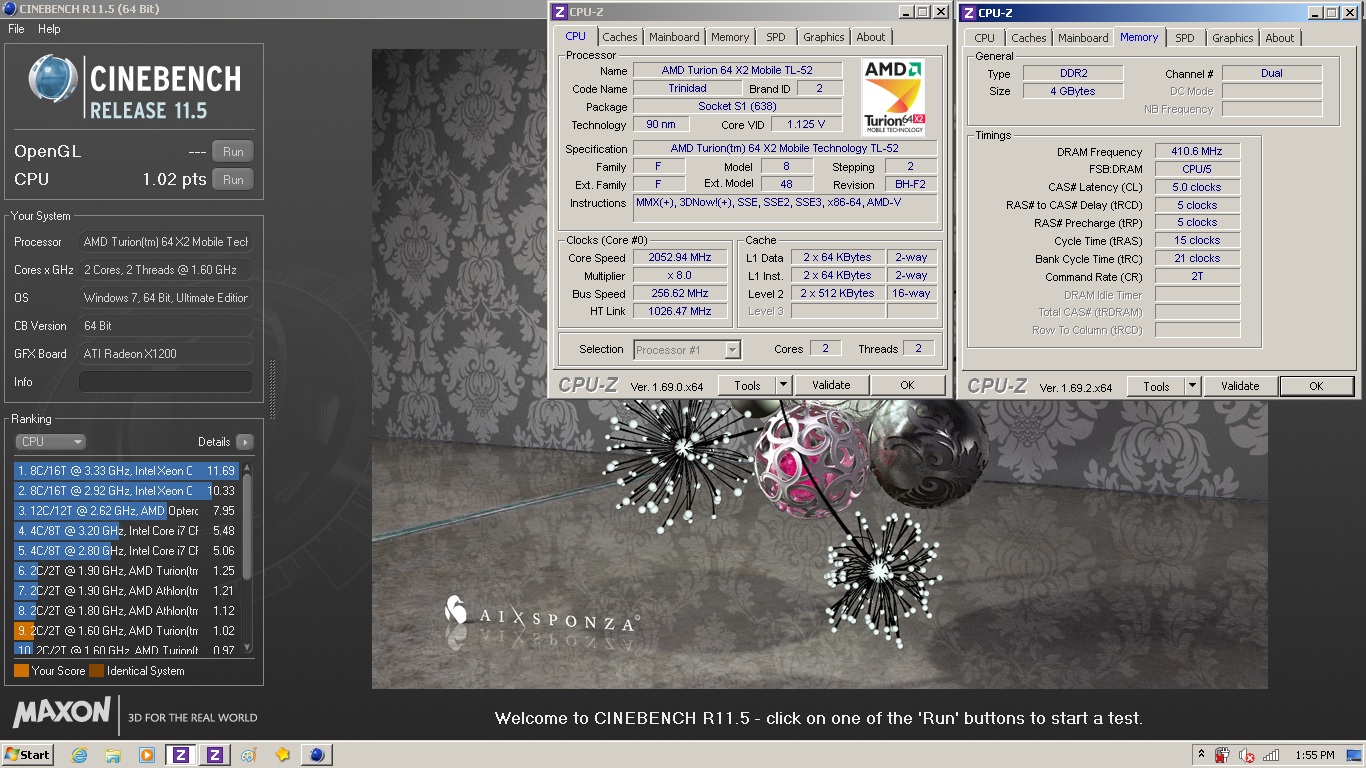Viewport: 1366px width, 768px height.
Task: Open Caches tab in right CPU-Z window
Action: point(1029,38)
